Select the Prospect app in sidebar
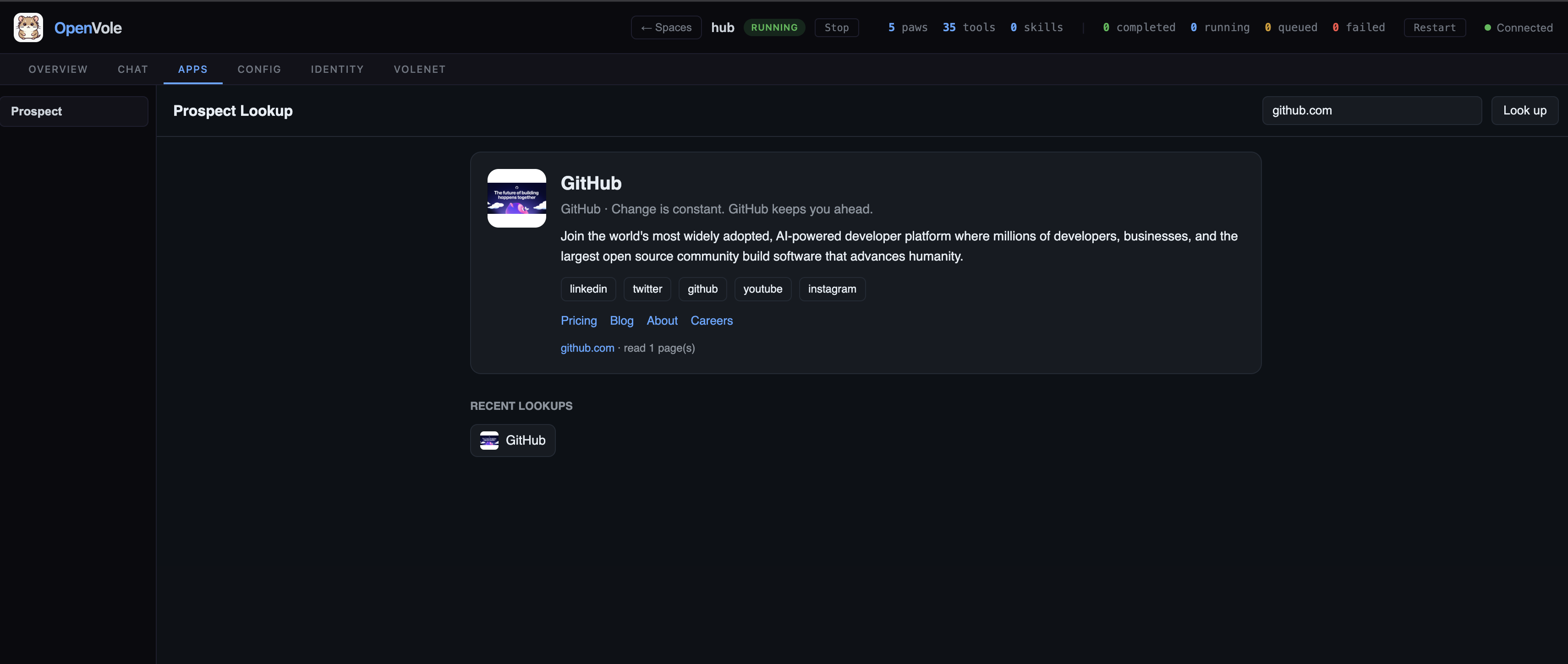The image size is (1568, 664). point(74,111)
